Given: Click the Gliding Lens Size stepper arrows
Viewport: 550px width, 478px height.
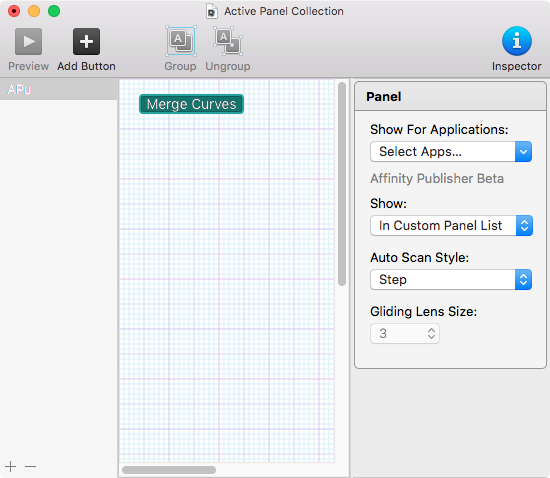Looking at the screenshot, I should [x=431, y=334].
